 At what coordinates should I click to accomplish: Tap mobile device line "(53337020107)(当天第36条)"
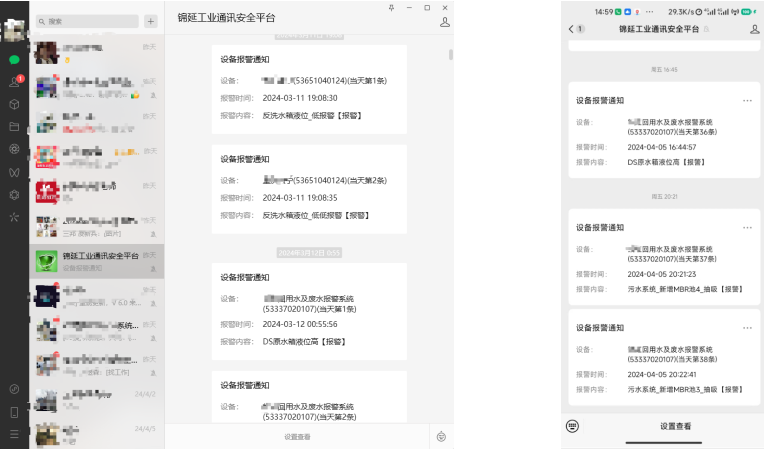(672, 132)
